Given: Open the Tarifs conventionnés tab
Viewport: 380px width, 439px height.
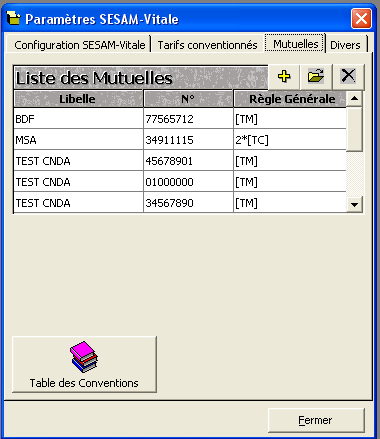Looking at the screenshot, I should point(207,45).
